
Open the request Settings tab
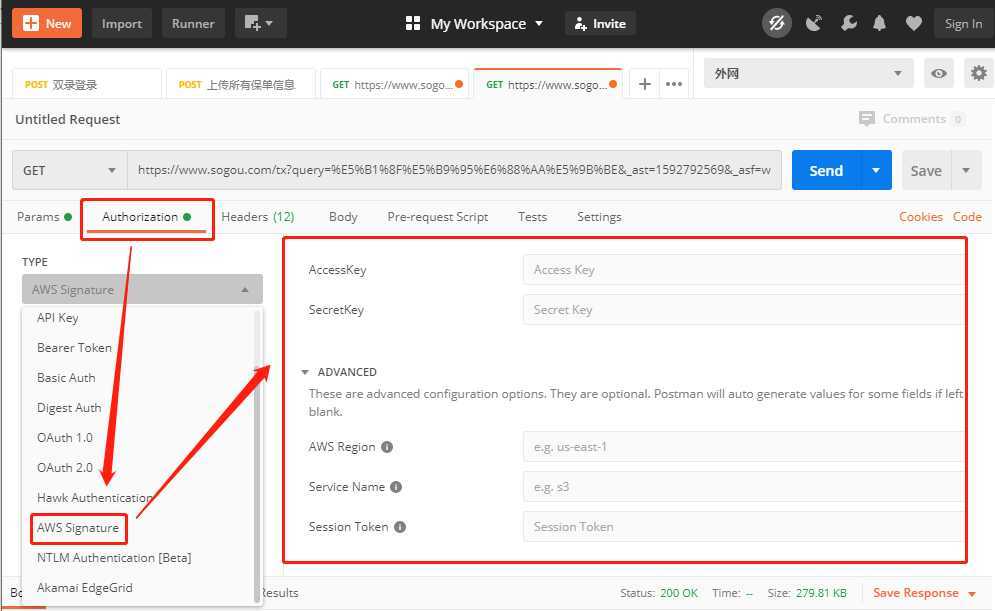point(599,217)
